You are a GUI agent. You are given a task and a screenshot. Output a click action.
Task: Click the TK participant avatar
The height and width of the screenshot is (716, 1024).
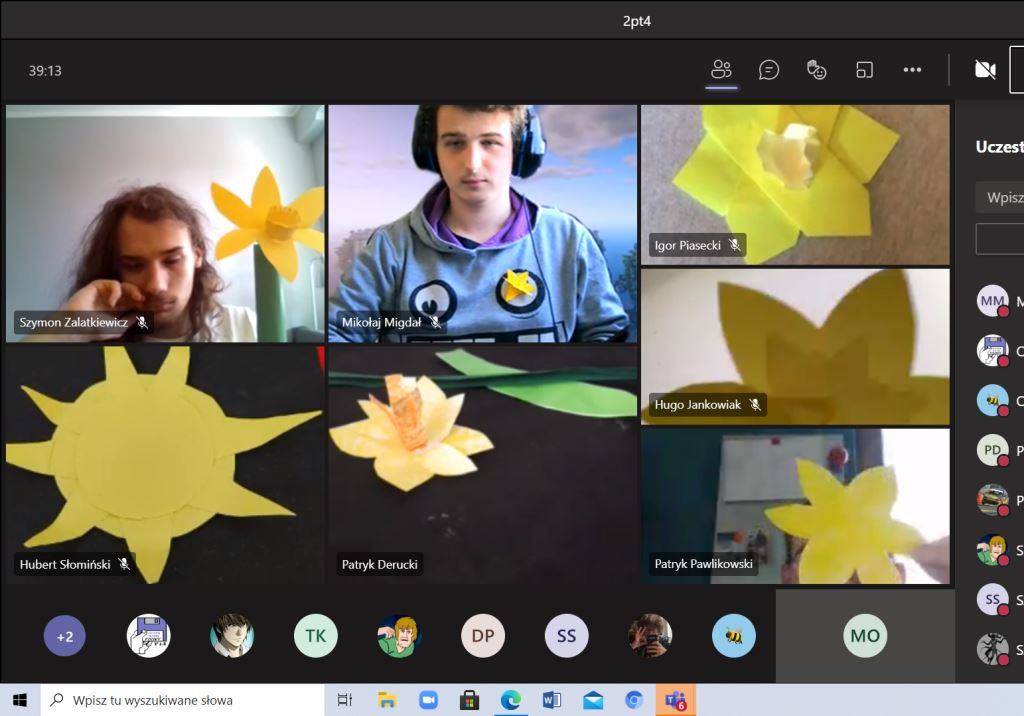click(315, 636)
